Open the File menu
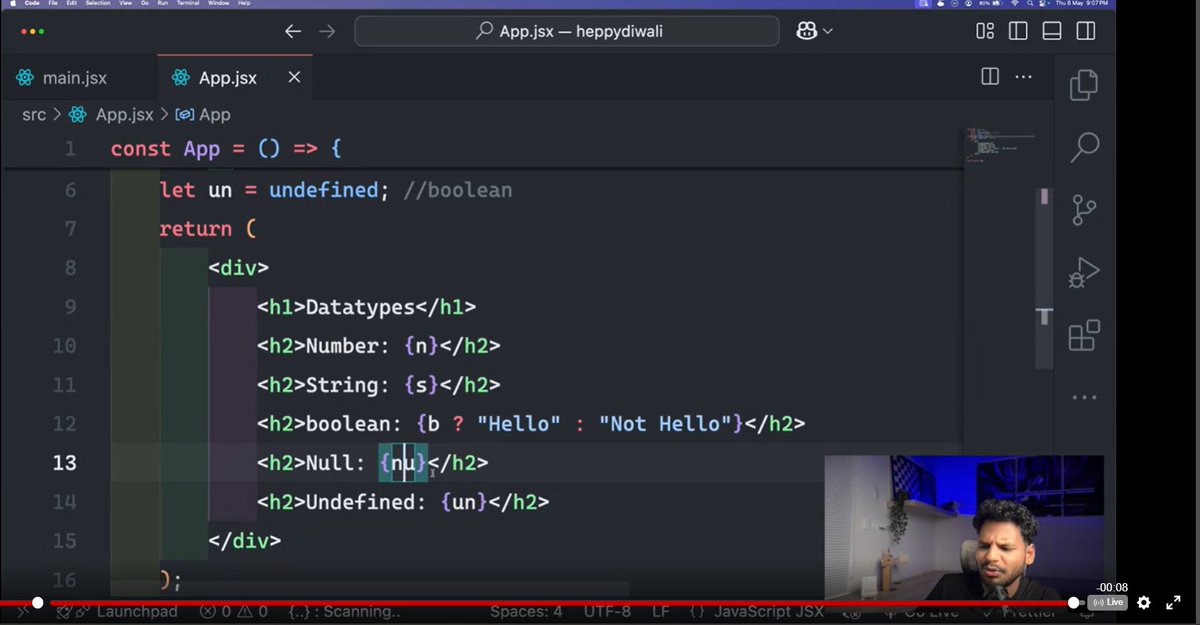This screenshot has width=1200, height=625. tap(53, 4)
